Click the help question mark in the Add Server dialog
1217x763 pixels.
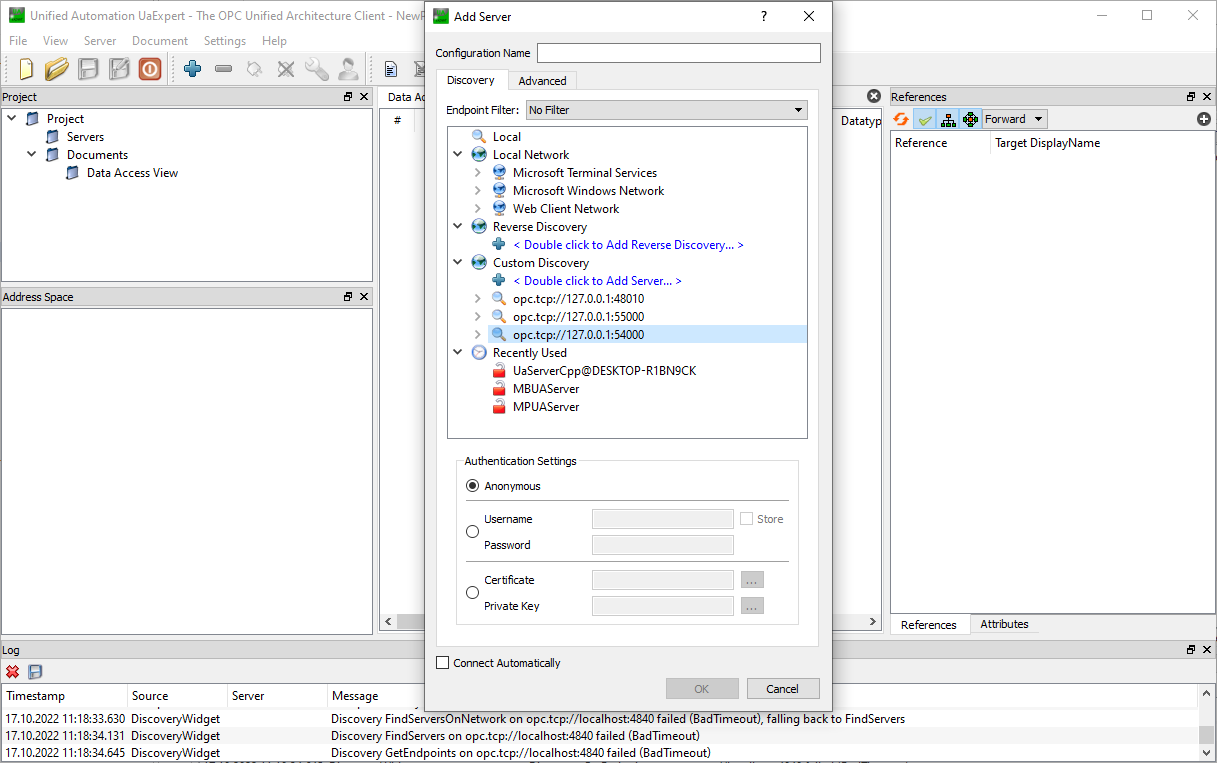764,17
